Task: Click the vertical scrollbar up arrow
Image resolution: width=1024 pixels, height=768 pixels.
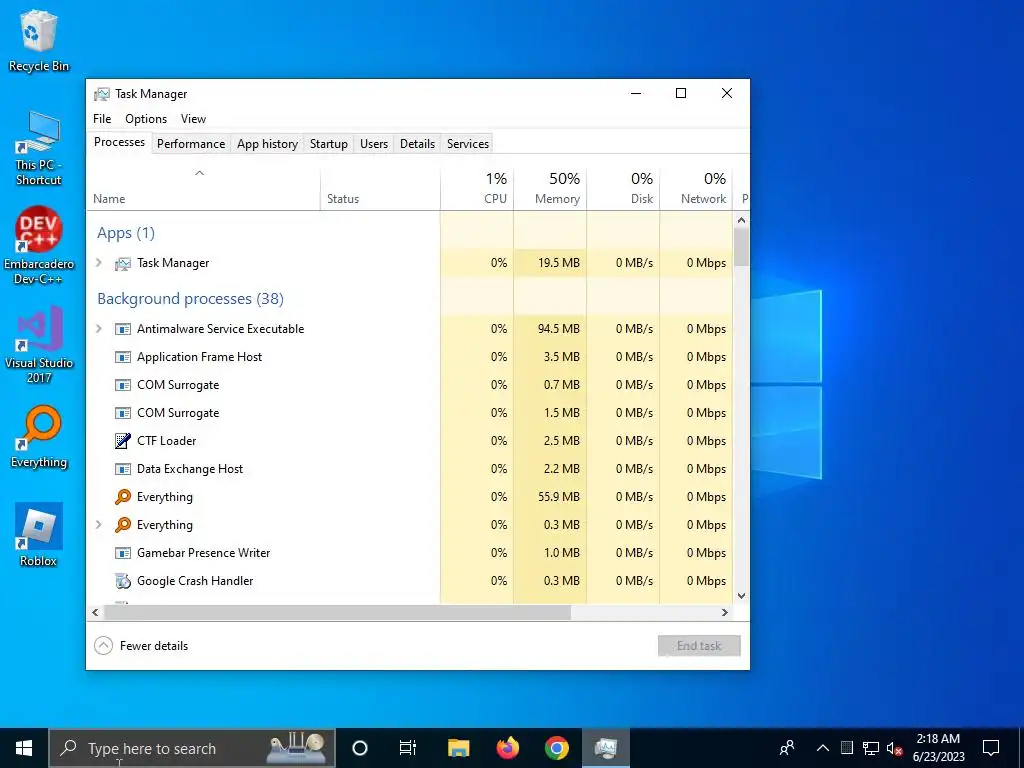Action: click(x=741, y=220)
